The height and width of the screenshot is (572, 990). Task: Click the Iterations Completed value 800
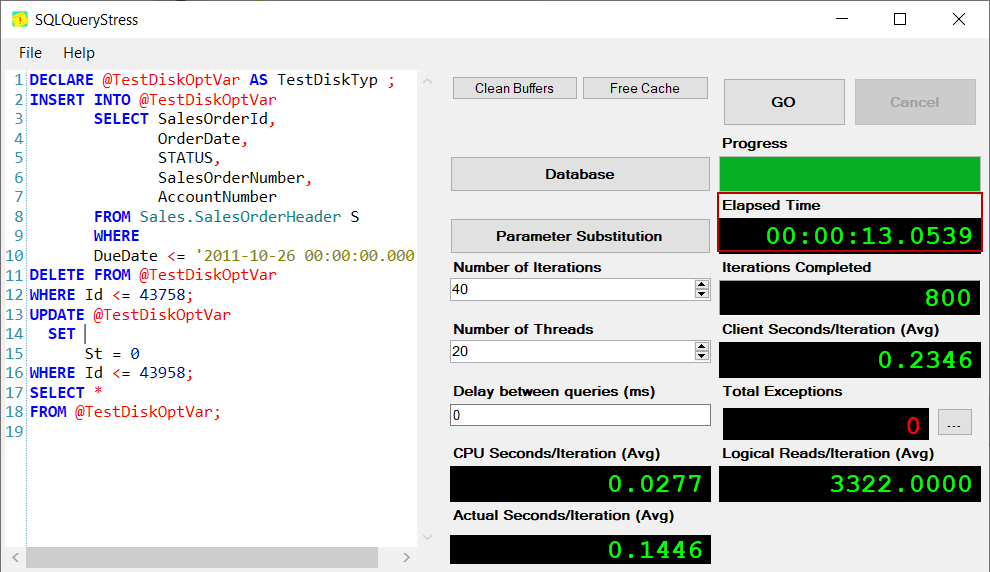(x=947, y=298)
